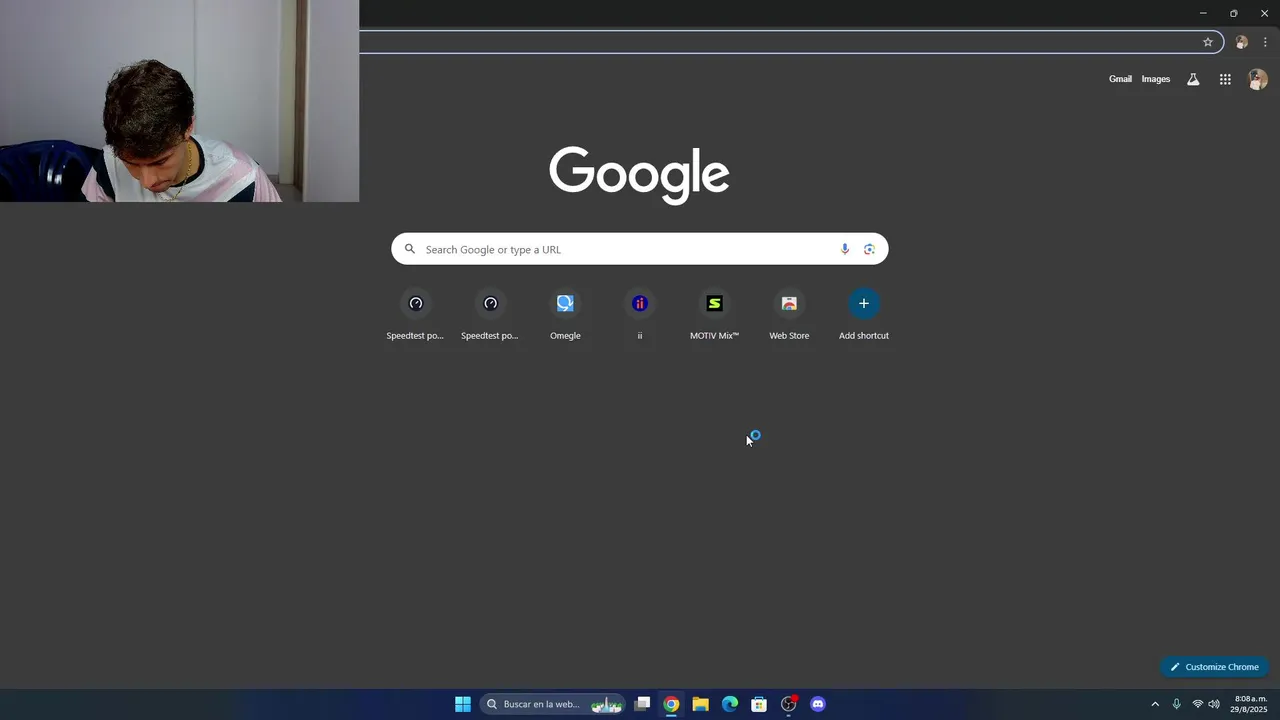Click the magnifier icon in Google search box
The height and width of the screenshot is (720, 1280).
point(409,249)
